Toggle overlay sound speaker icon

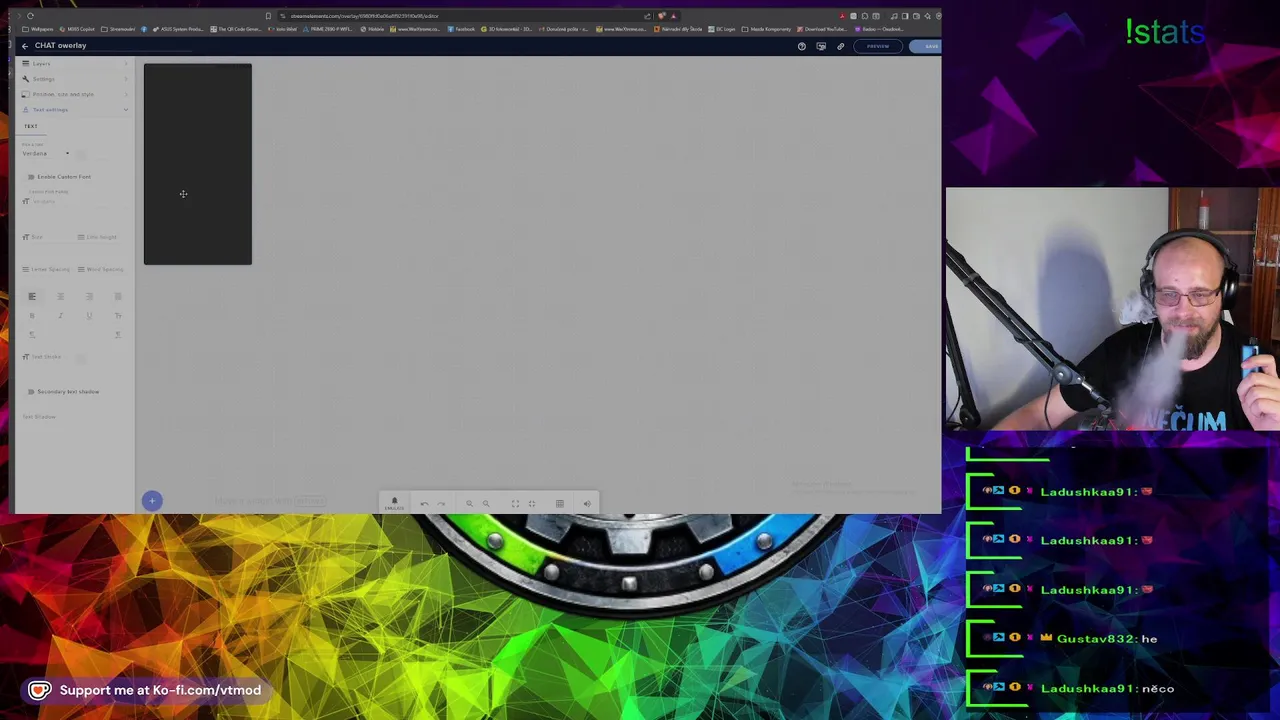(x=587, y=504)
